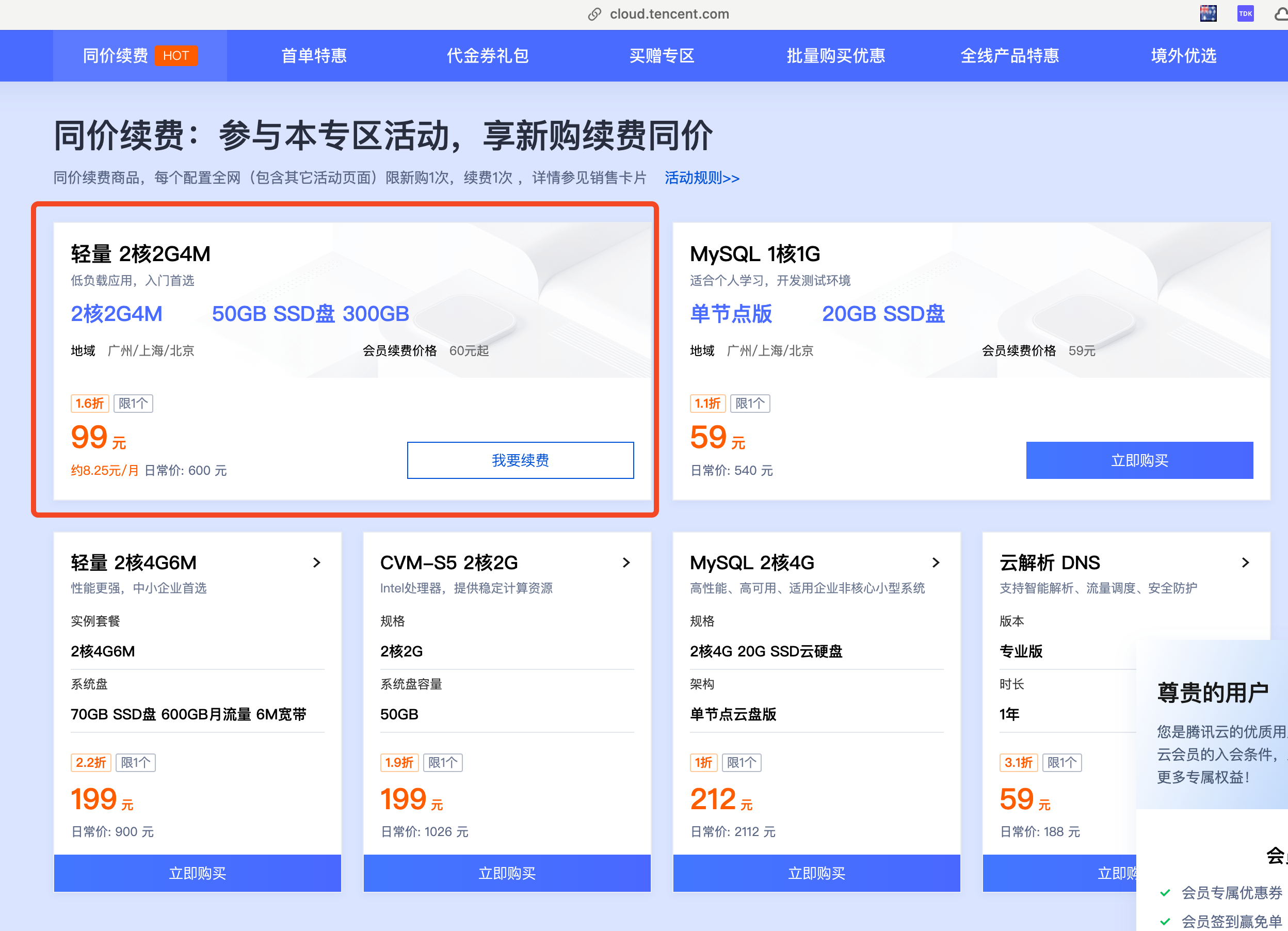The height and width of the screenshot is (931, 1288).
Task: Click the 低负载应用，入门首选 subtitle
Action: (132, 281)
